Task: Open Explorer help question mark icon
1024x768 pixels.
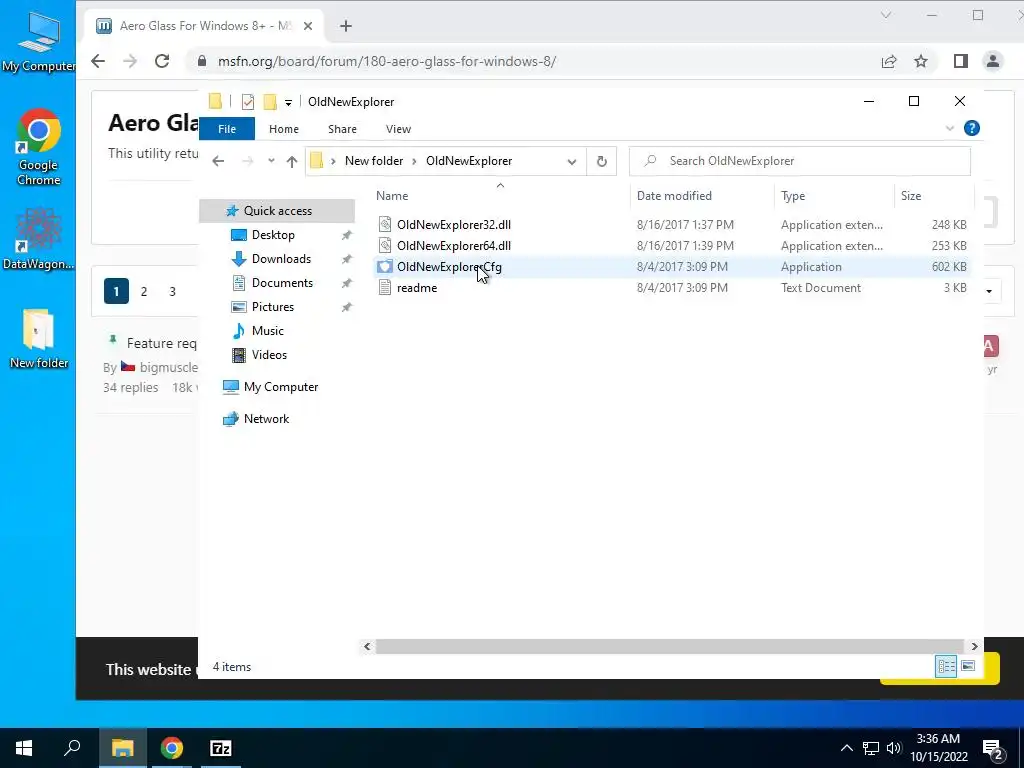Action: point(971,128)
